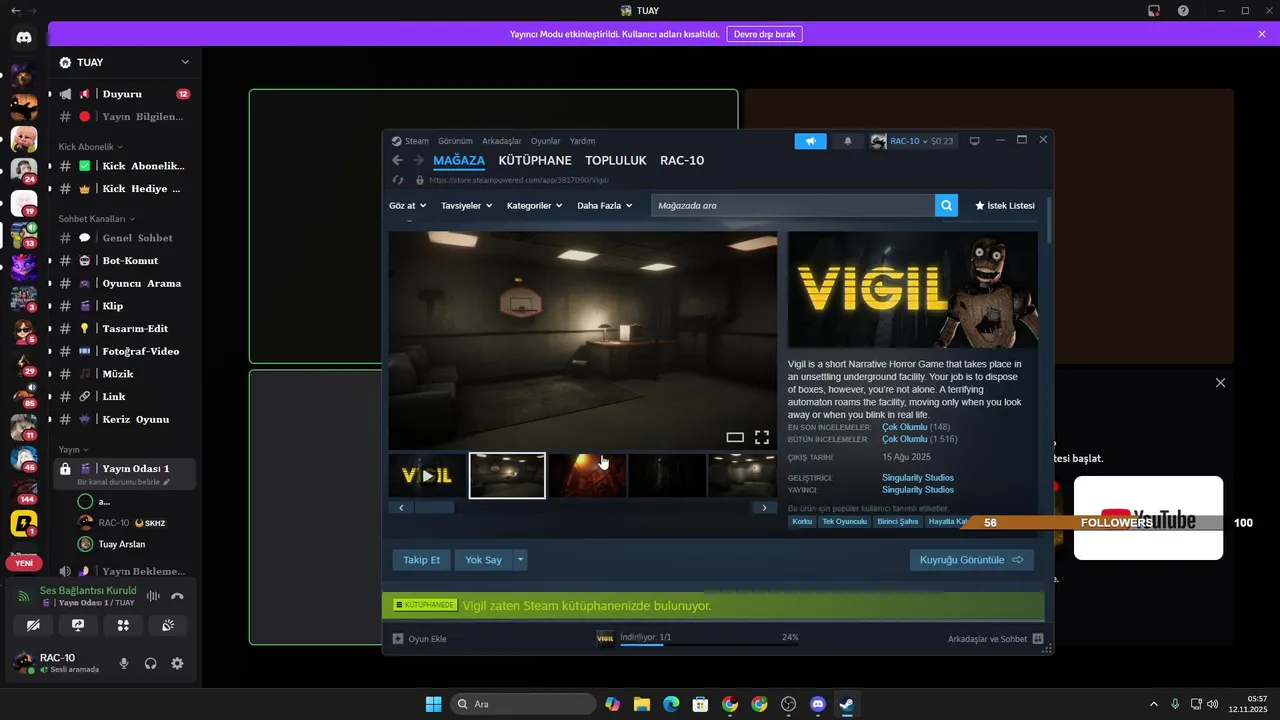Image resolution: width=1280 pixels, height=720 pixels.
Task: Open Discord help question mark icon
Action: pos(1184,10)
